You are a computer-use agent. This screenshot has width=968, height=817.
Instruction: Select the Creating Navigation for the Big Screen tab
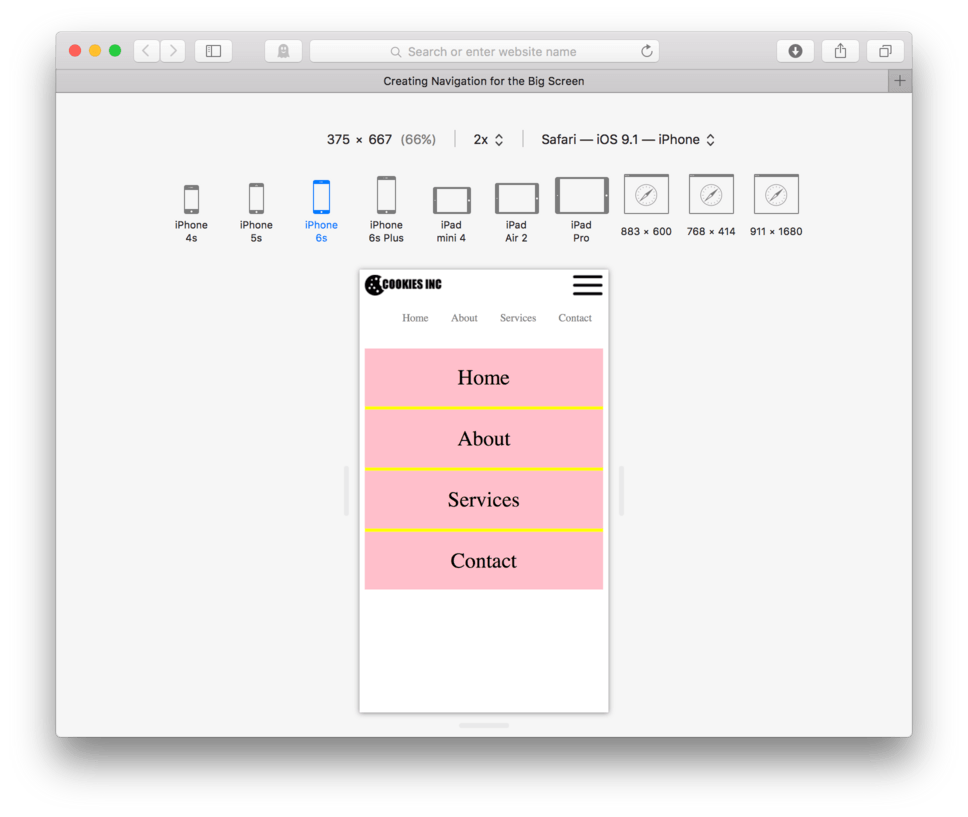point(483,81)
